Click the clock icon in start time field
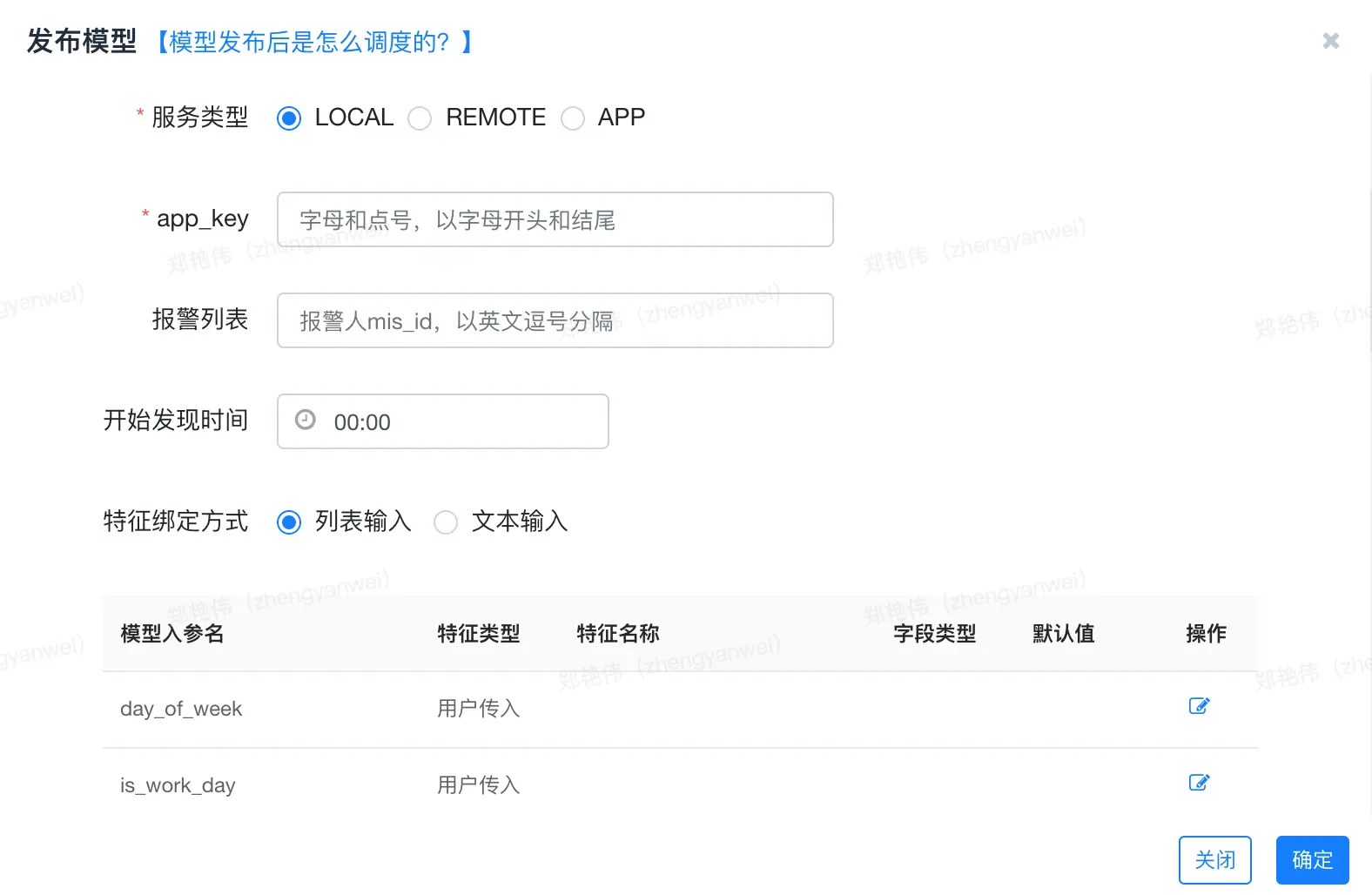The image size is (1372, 895). 306,420
